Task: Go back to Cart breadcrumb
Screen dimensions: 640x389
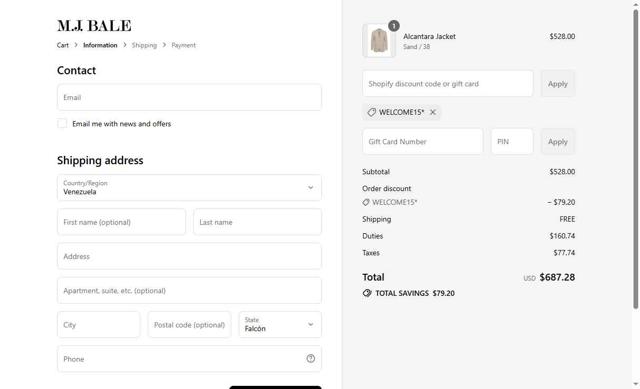Action: click(x=62, y=45)
